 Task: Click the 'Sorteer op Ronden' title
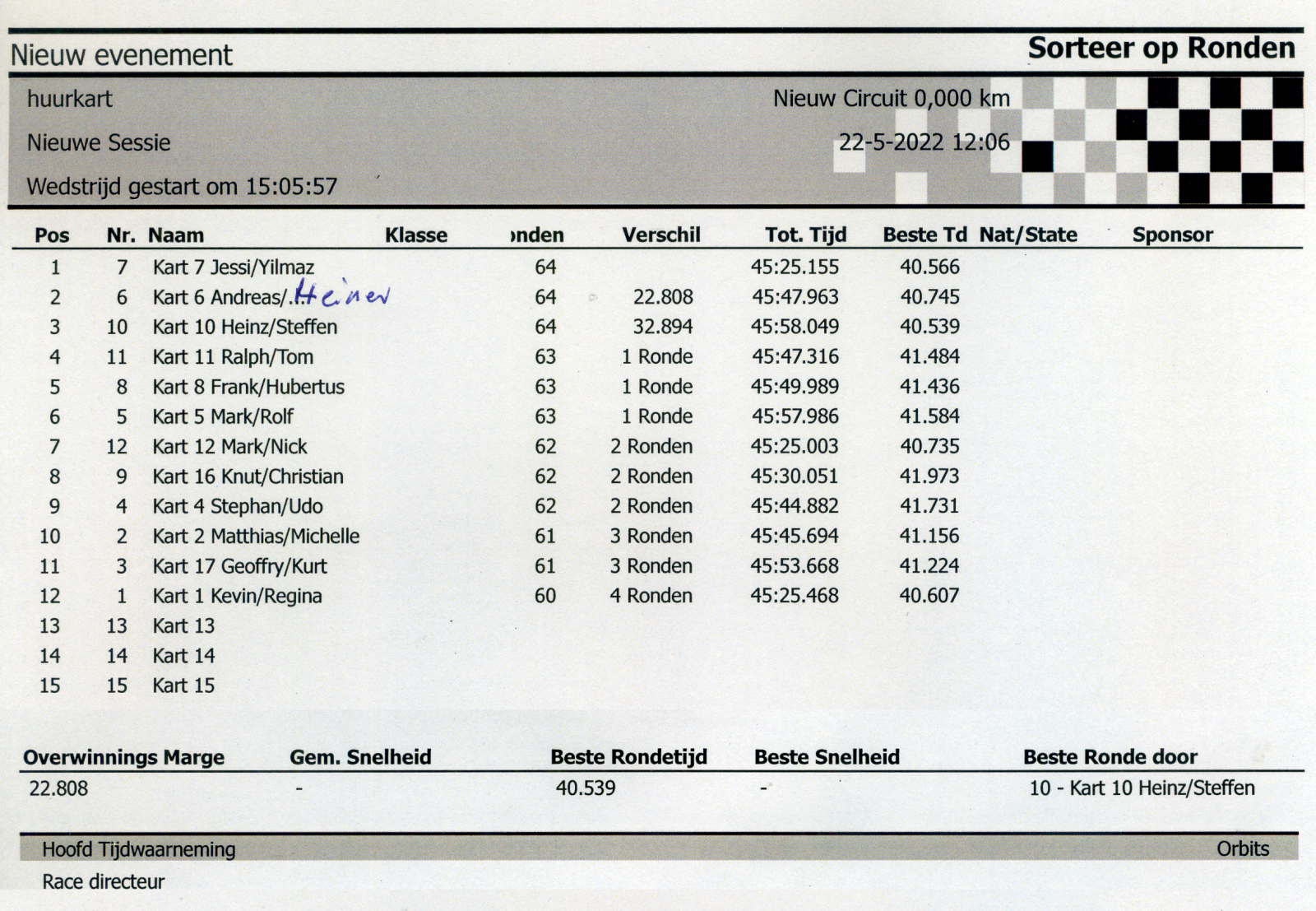[1161, 49]
